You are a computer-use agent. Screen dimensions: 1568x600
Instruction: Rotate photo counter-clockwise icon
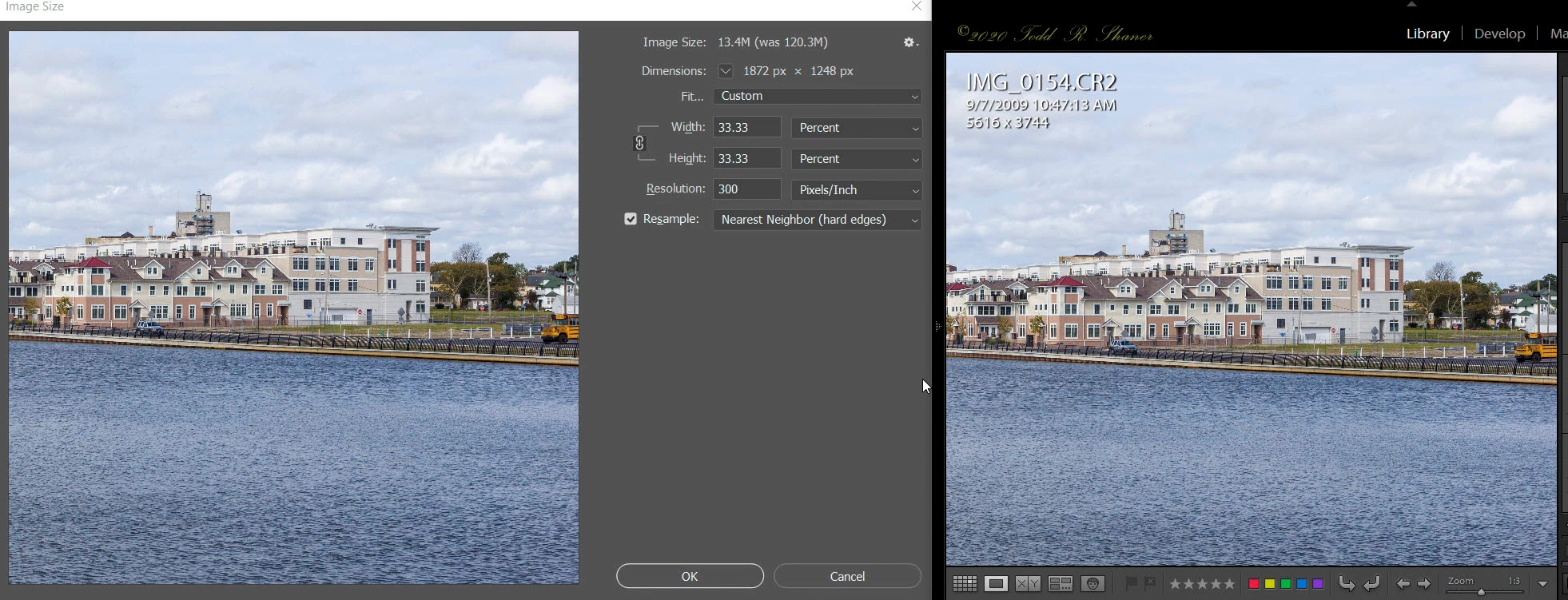pos(1347,584)
